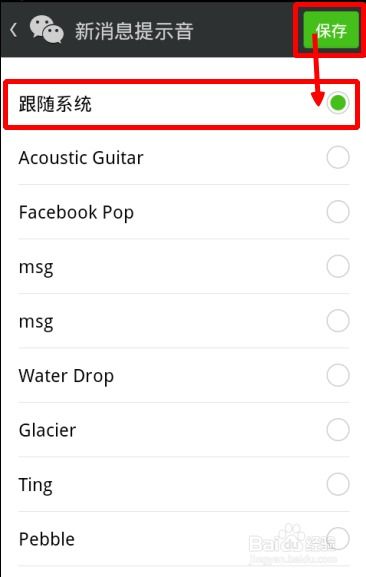
Task: Select the 跟随系统 radio button
Action: pyautogui.click(x=338, y=103)
